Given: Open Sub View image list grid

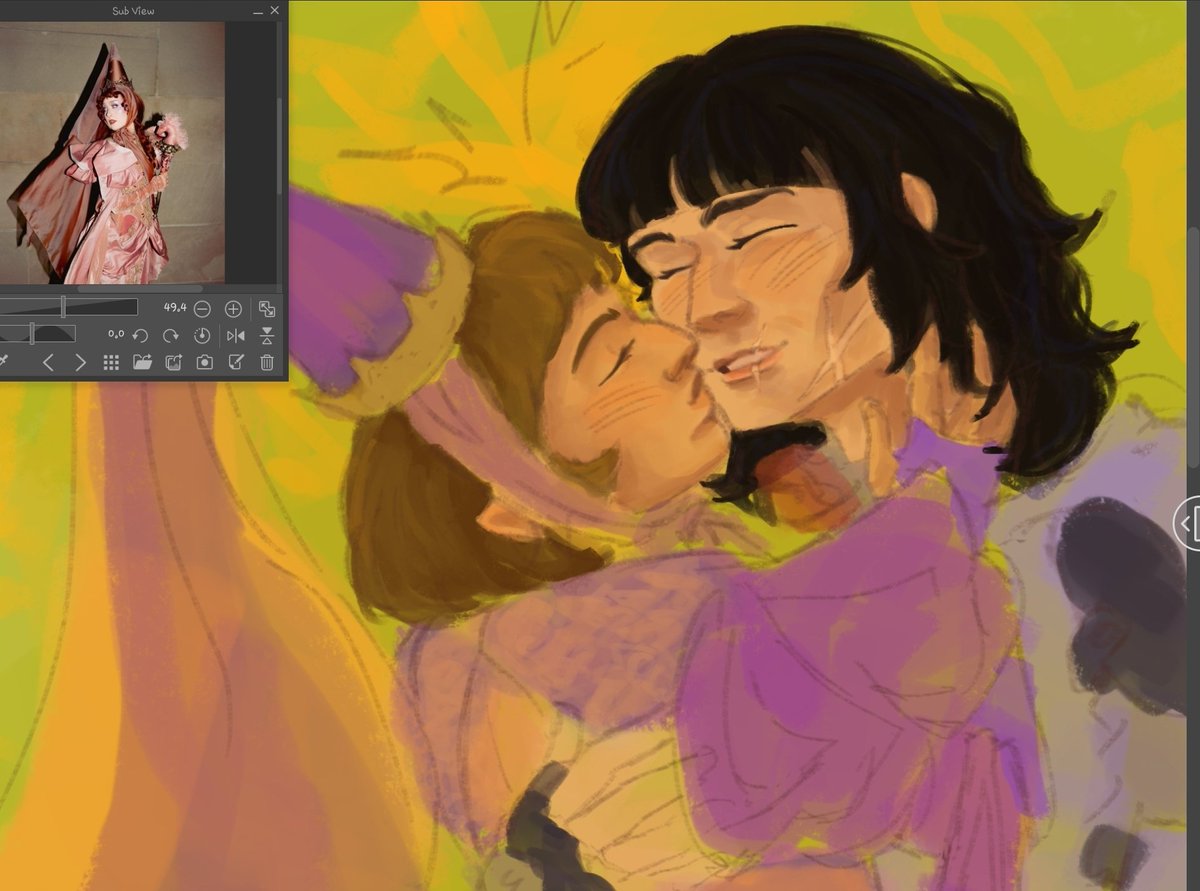Looking at the screenshot, I should pyautogui.click(x=111, y=362).
